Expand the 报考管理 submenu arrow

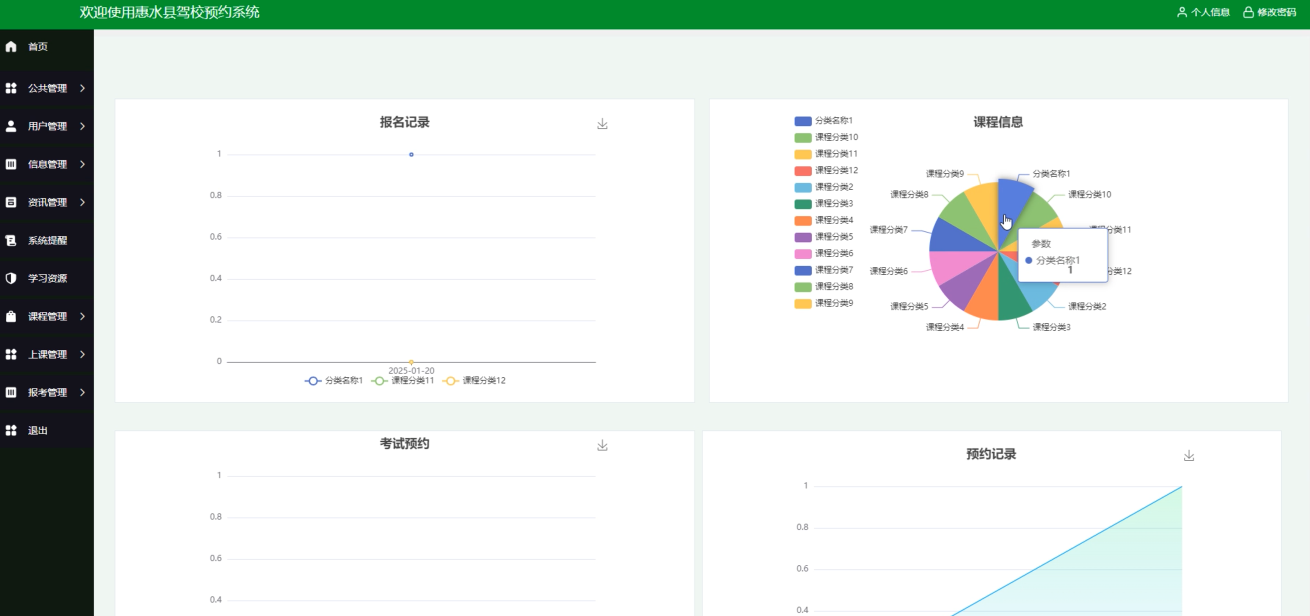coord(82,392)
